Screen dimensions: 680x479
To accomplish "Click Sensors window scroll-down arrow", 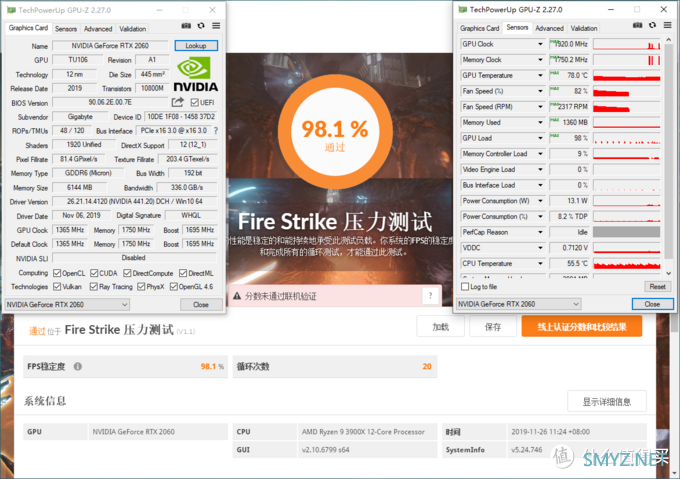I will tap(668, 273).
